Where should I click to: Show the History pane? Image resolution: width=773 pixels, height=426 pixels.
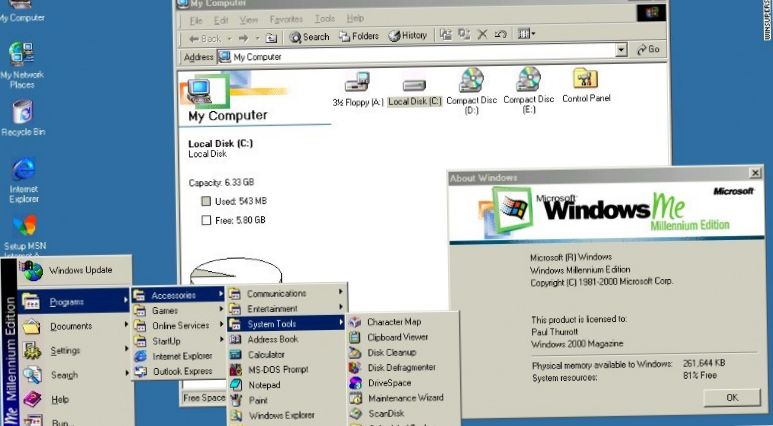(x=407, y=36)
